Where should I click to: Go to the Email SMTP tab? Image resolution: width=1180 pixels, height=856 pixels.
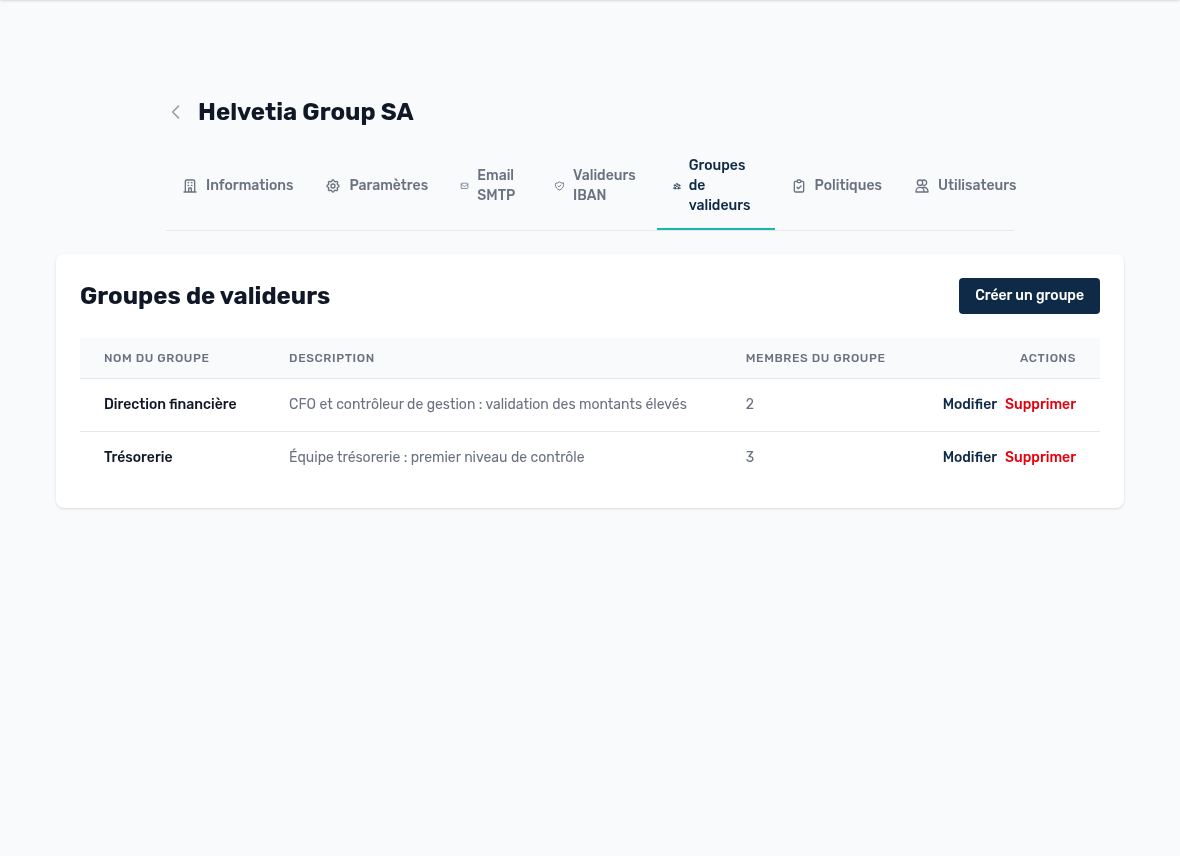click(487, 185)
